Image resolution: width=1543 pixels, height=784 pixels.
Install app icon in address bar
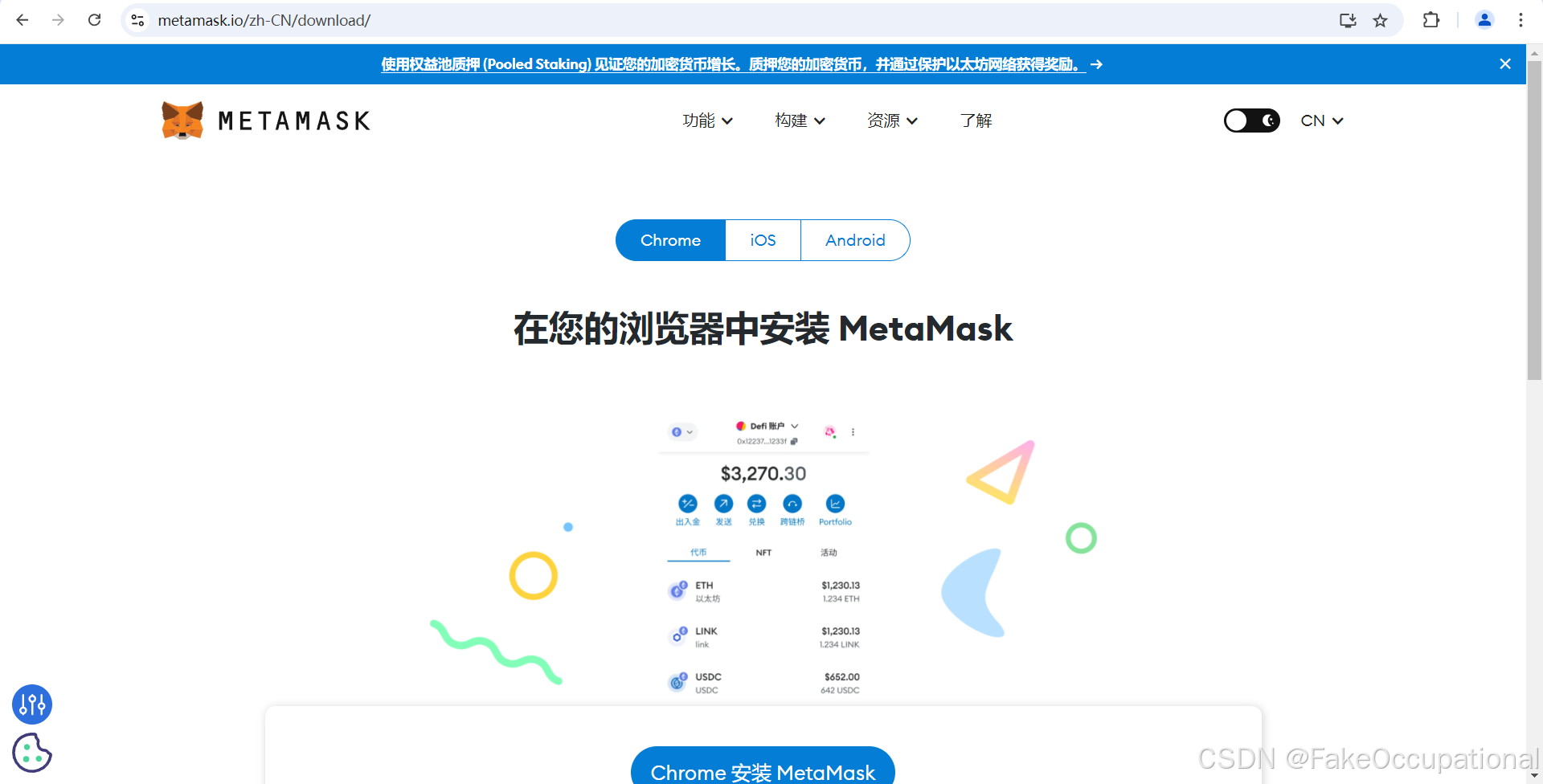pyautogui.click(x=1348, y=20)
